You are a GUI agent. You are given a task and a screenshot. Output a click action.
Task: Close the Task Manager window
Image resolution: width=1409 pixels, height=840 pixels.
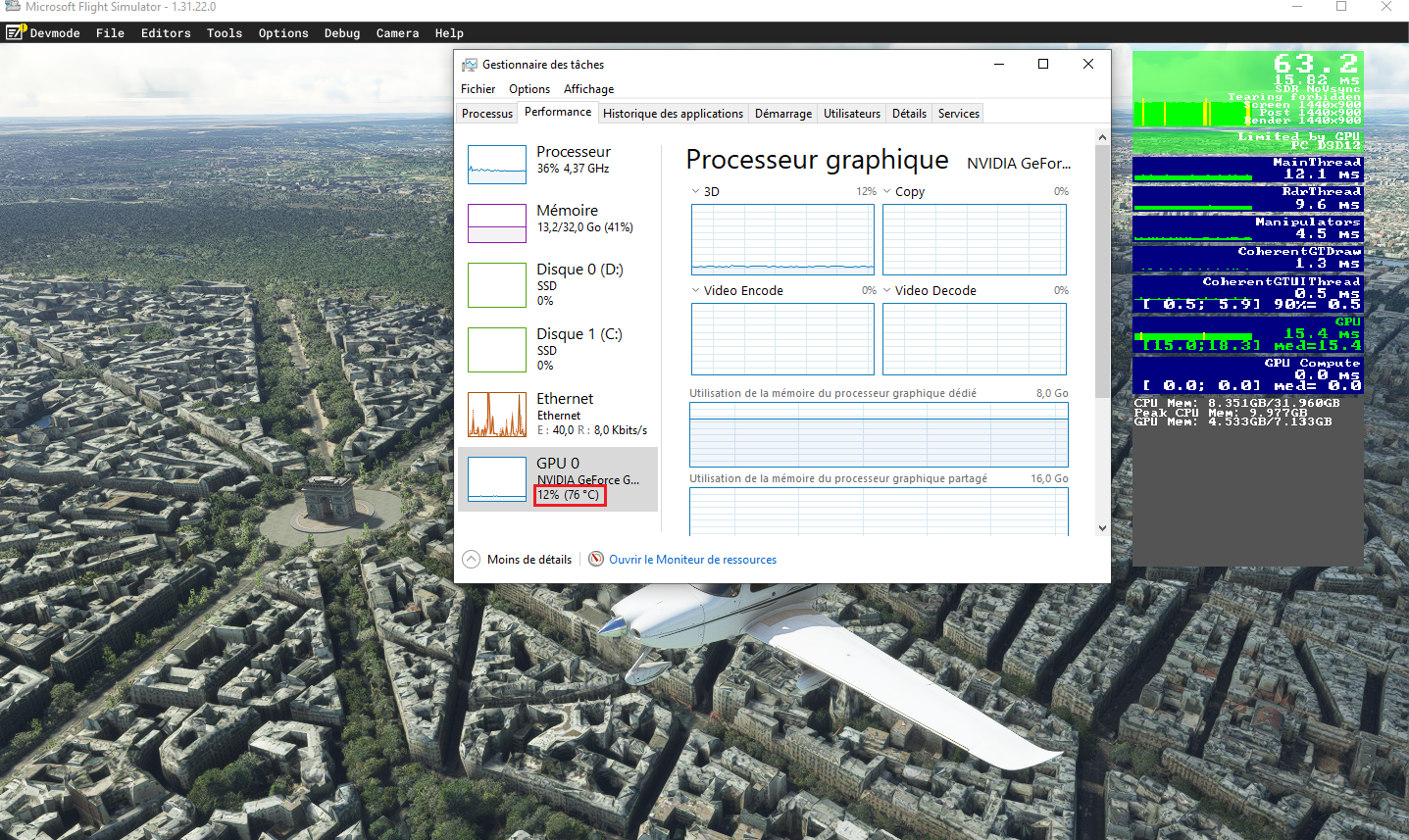pos(1088,64)
